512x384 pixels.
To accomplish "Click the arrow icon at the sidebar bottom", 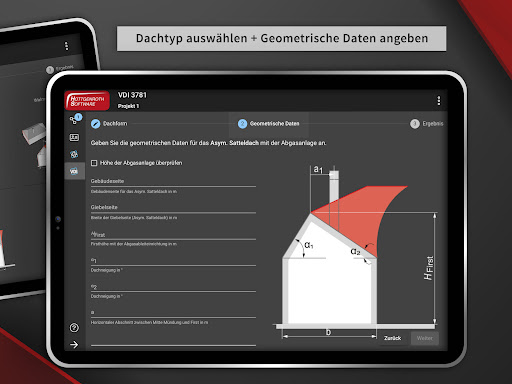I will [x=74, y=344].
